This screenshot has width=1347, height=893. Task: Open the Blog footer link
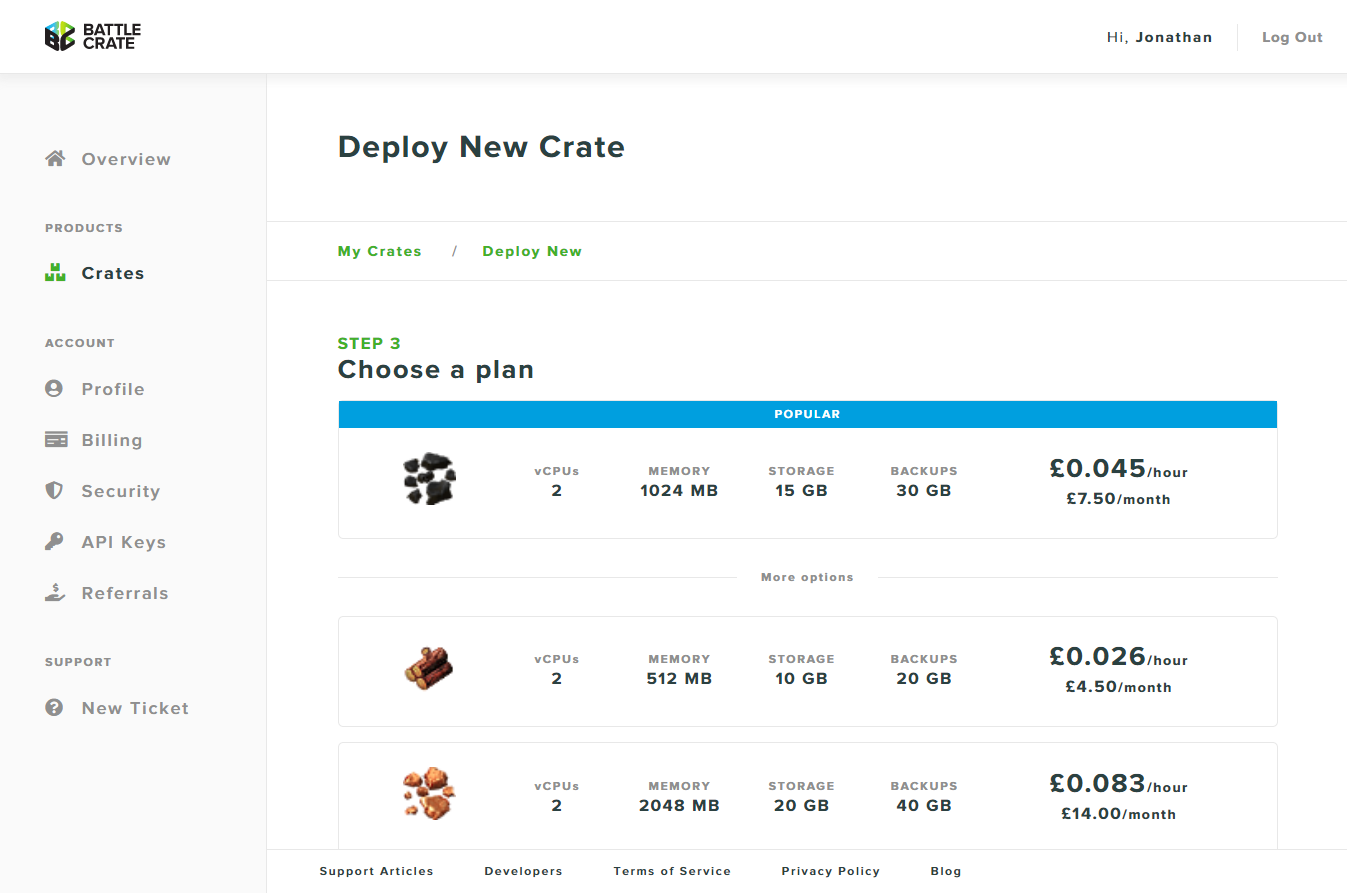pos(946,871)
